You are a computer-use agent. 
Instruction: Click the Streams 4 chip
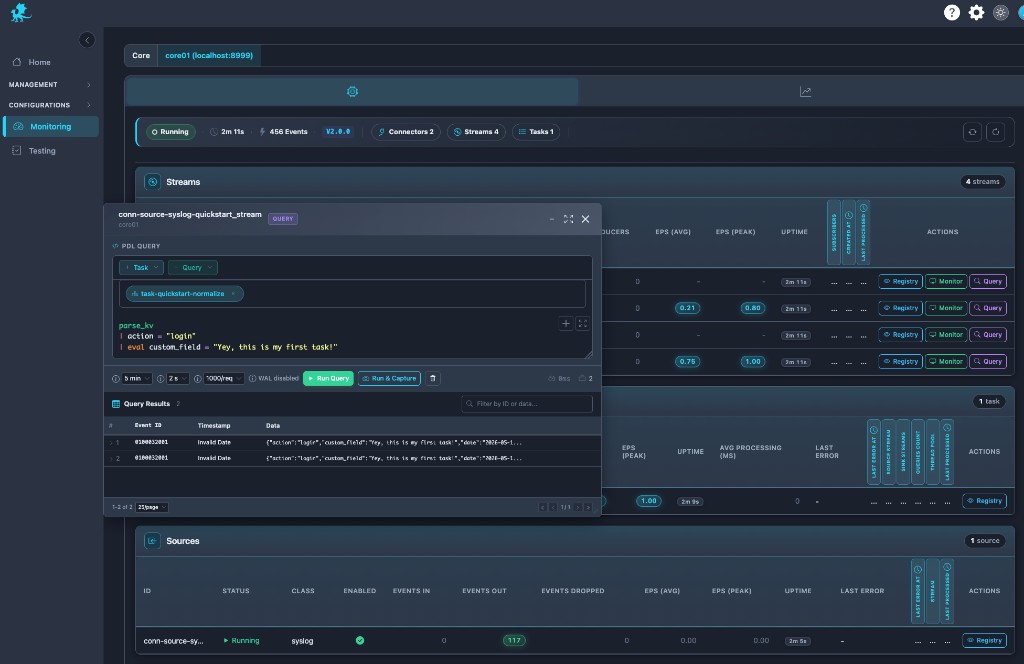(x=476, y=132)
